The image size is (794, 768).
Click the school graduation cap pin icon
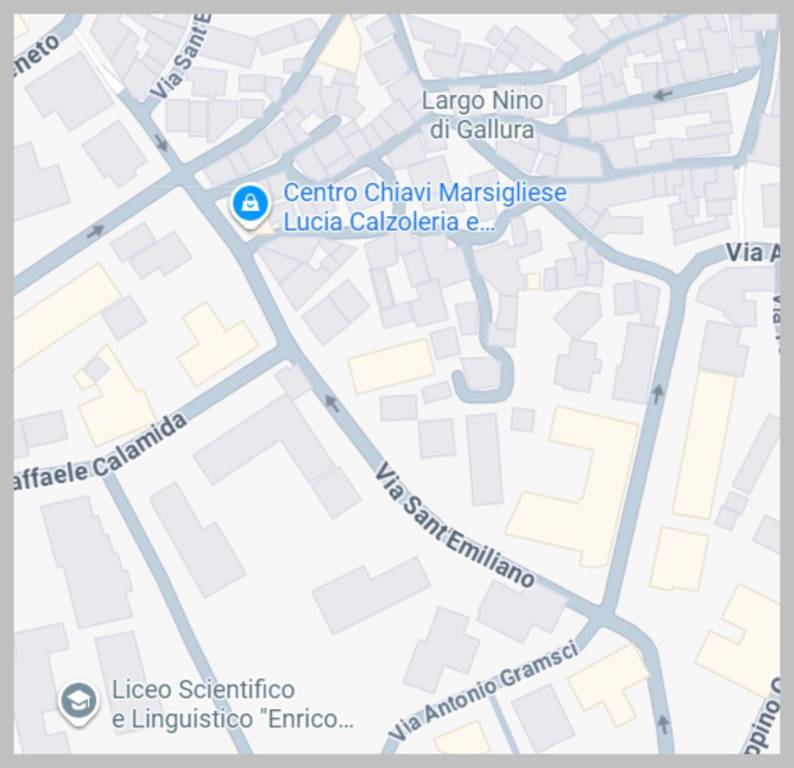tap(79, 703)
